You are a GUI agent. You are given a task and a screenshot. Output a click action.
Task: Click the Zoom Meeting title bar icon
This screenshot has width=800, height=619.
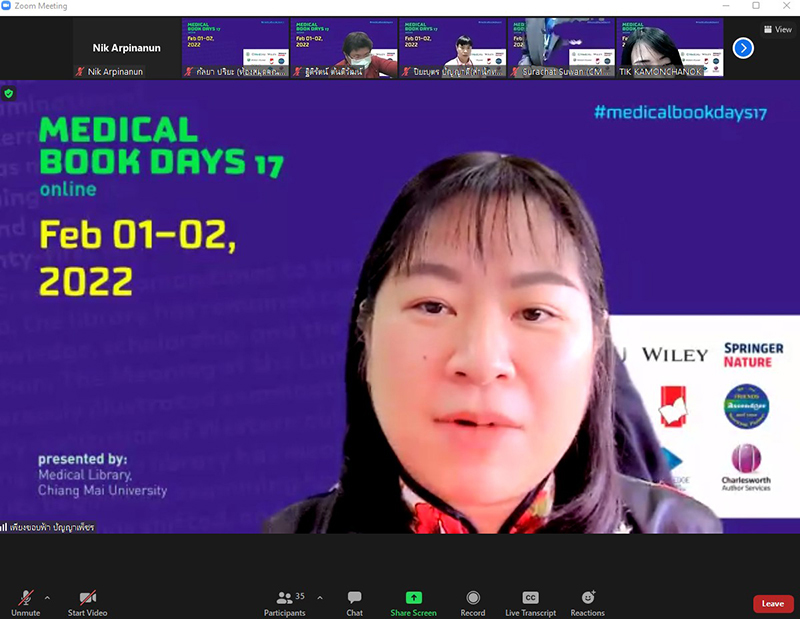pyautogui.click(x=8, y=7)
